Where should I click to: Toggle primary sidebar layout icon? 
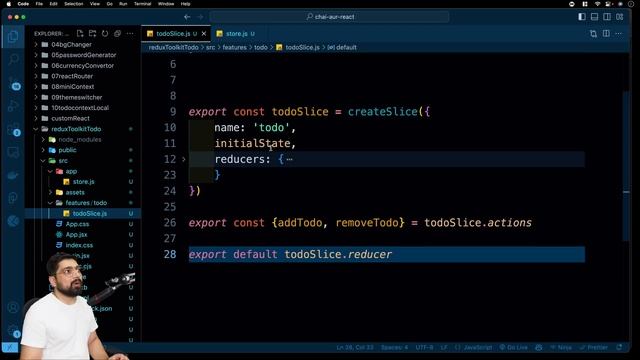click(582, 17)
